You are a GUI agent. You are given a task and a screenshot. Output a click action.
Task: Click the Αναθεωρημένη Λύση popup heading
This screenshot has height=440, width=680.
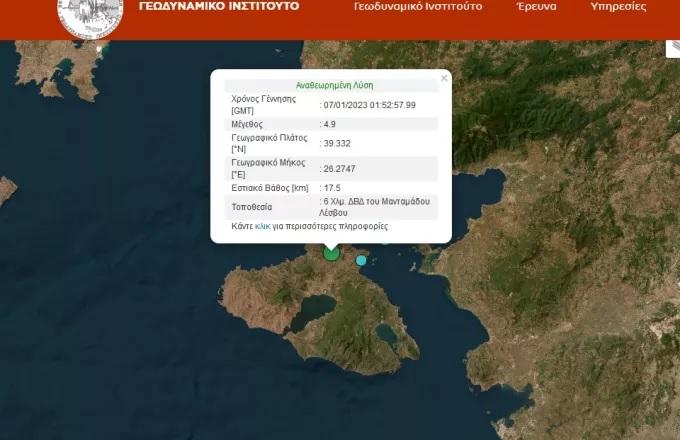tap(335, 86)
